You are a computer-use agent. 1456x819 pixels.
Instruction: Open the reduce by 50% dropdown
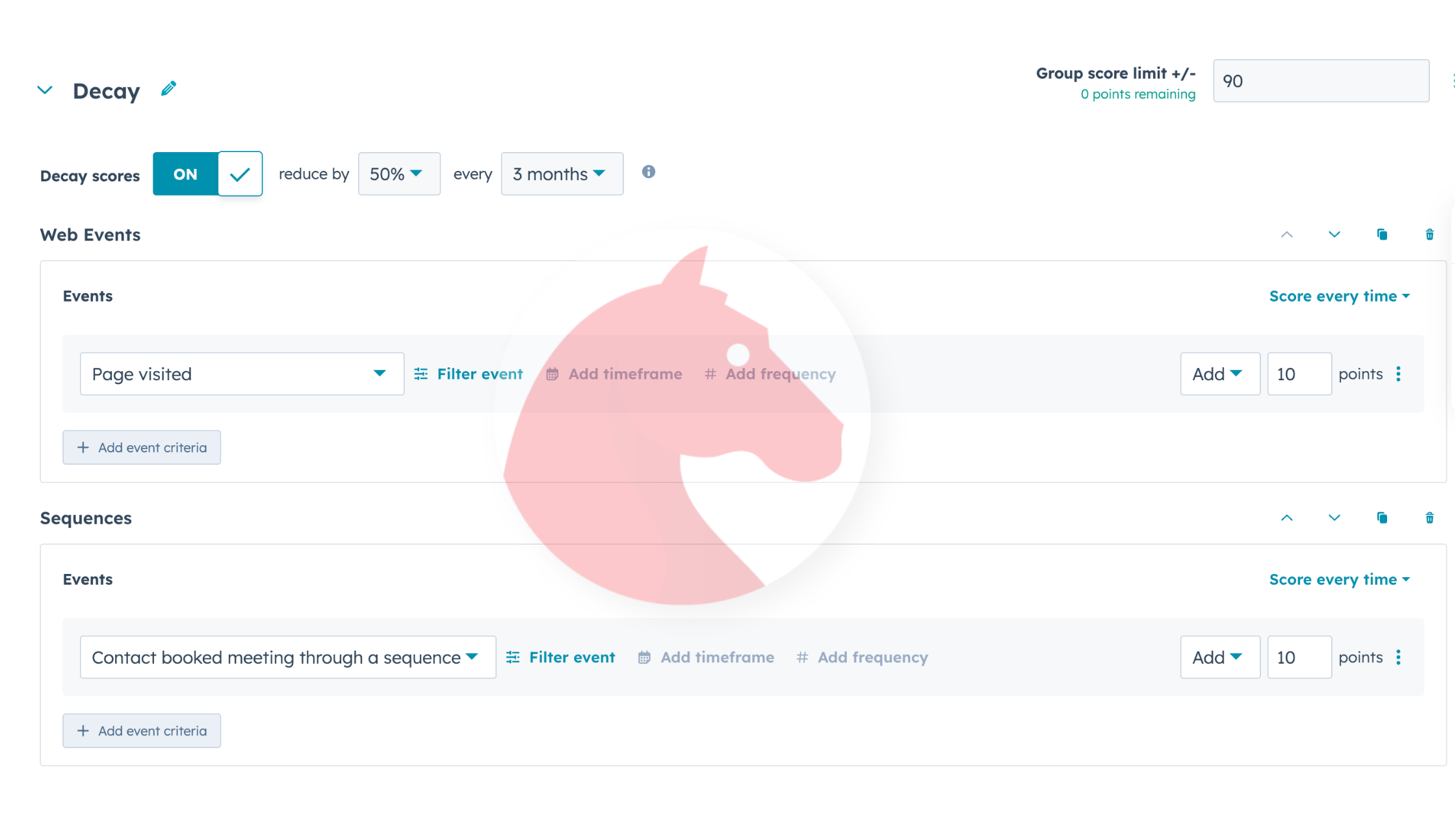coord(399,174)
